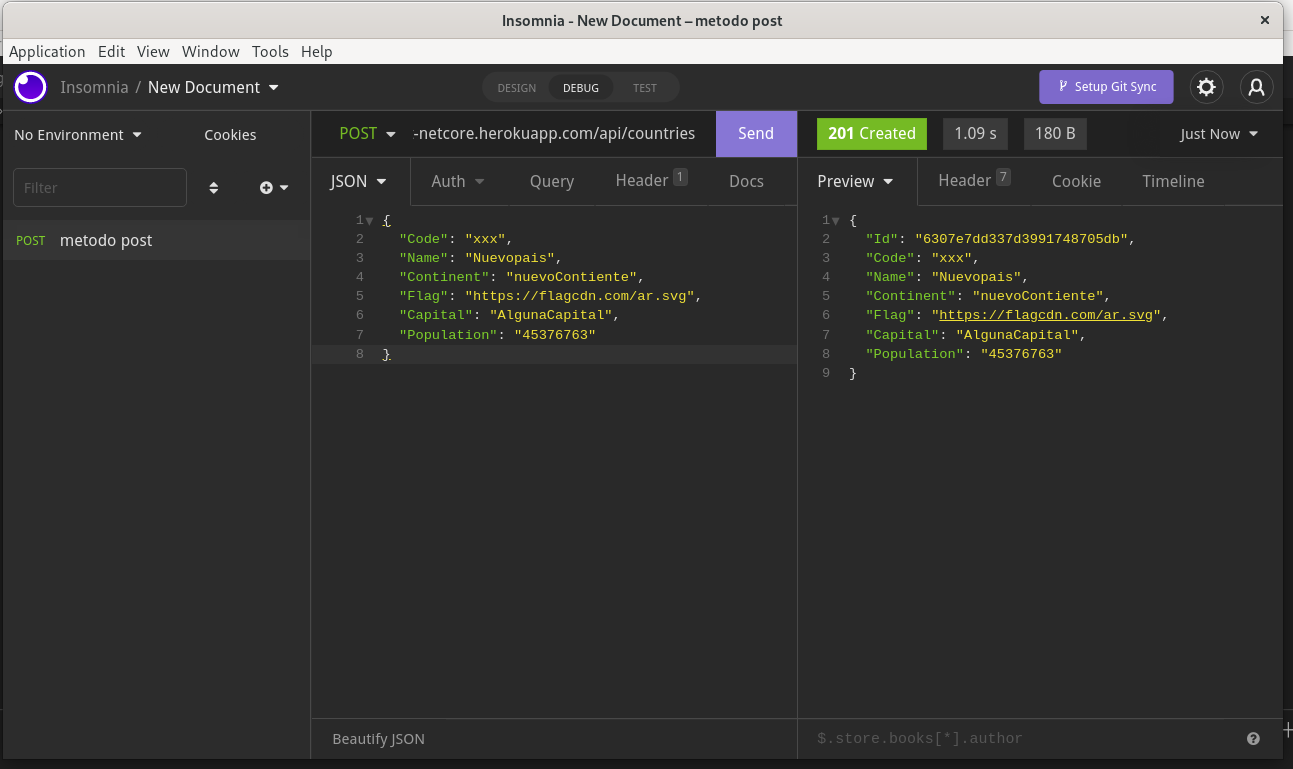Open the POST method dropdown
This screenshot has width=1293, height=769.
367,133
